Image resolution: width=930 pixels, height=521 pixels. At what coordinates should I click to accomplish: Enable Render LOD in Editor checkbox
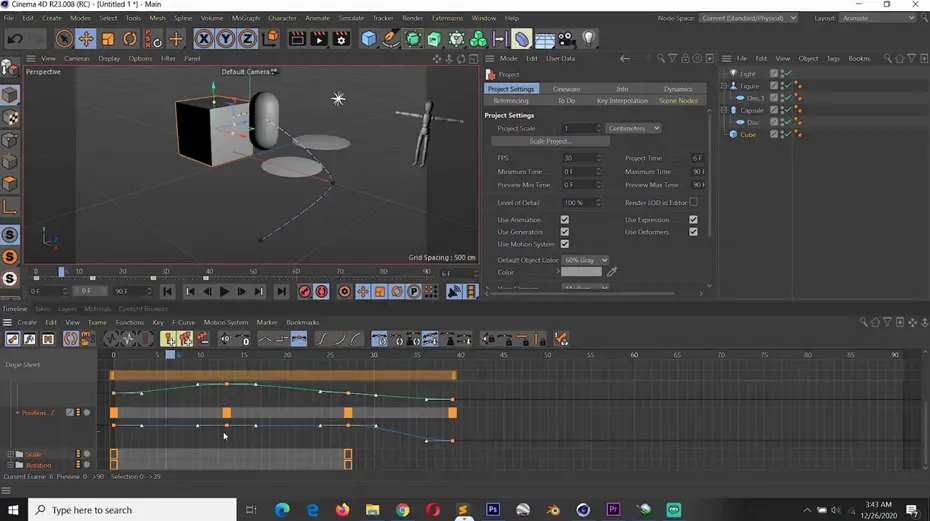click(x=693, y=202)
